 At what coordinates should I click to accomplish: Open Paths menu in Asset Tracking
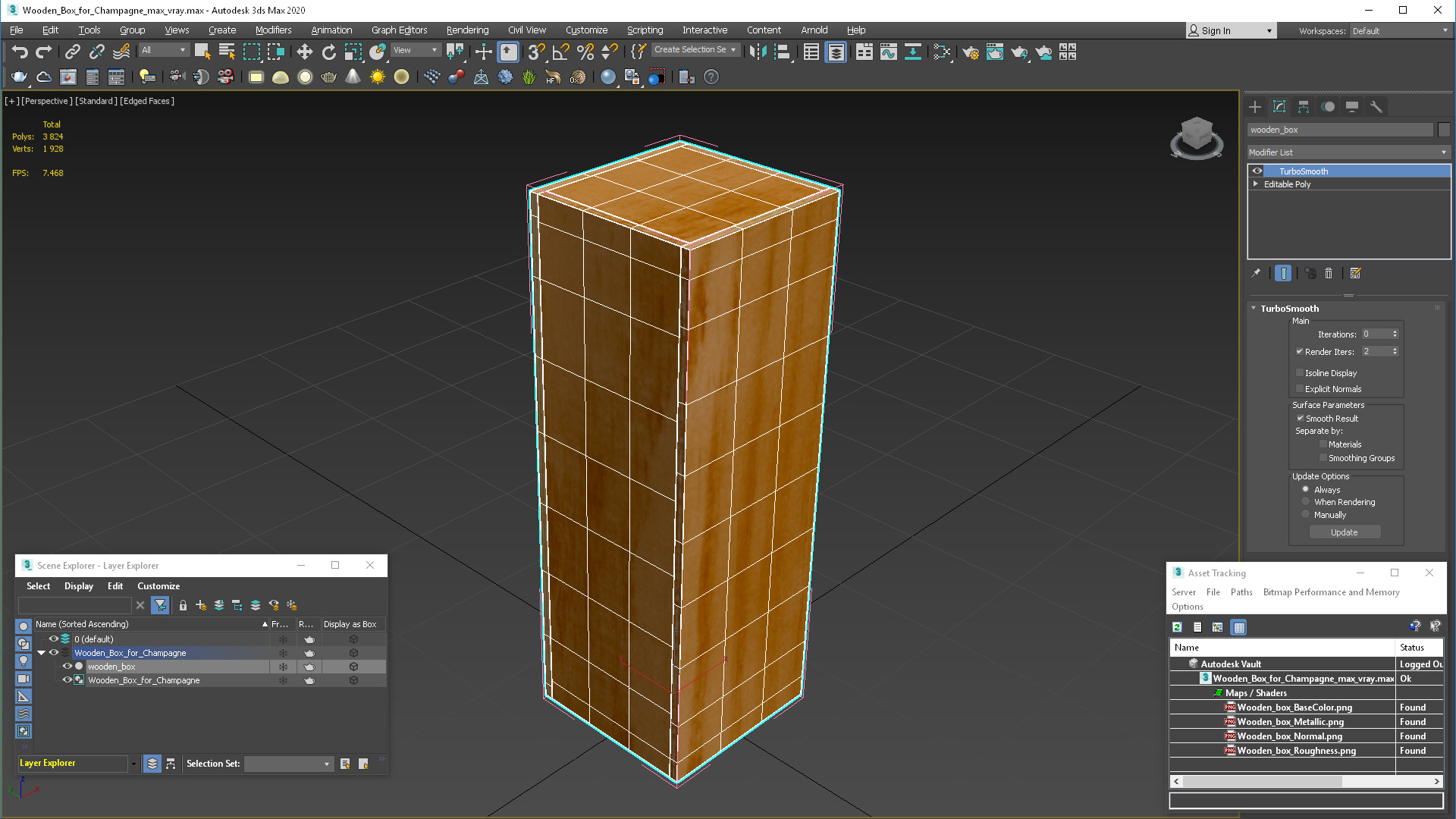(x=1241, y=592)
